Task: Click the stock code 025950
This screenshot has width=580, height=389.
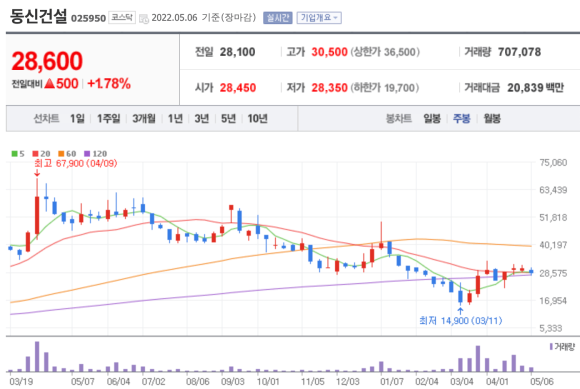Action: [x=88, y=18]
